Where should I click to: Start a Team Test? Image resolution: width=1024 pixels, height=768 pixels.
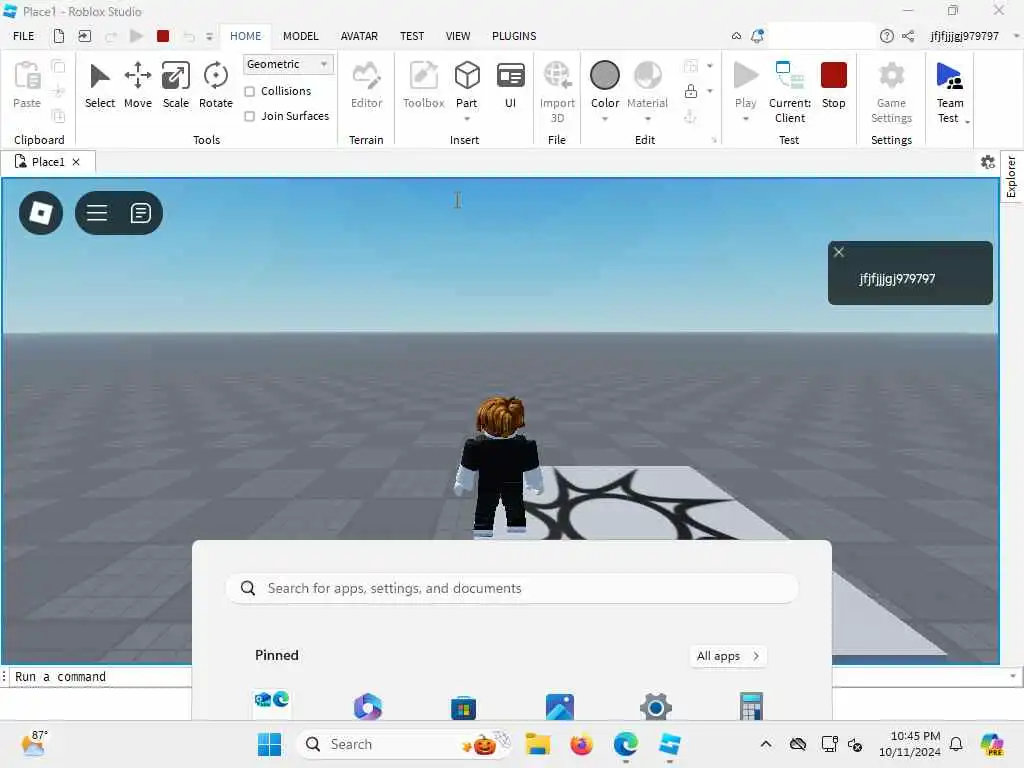click(x=950, y=91)
